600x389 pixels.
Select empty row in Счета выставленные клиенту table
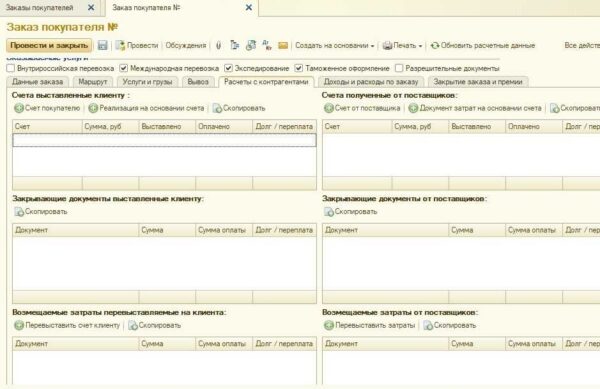coord(165,140)
